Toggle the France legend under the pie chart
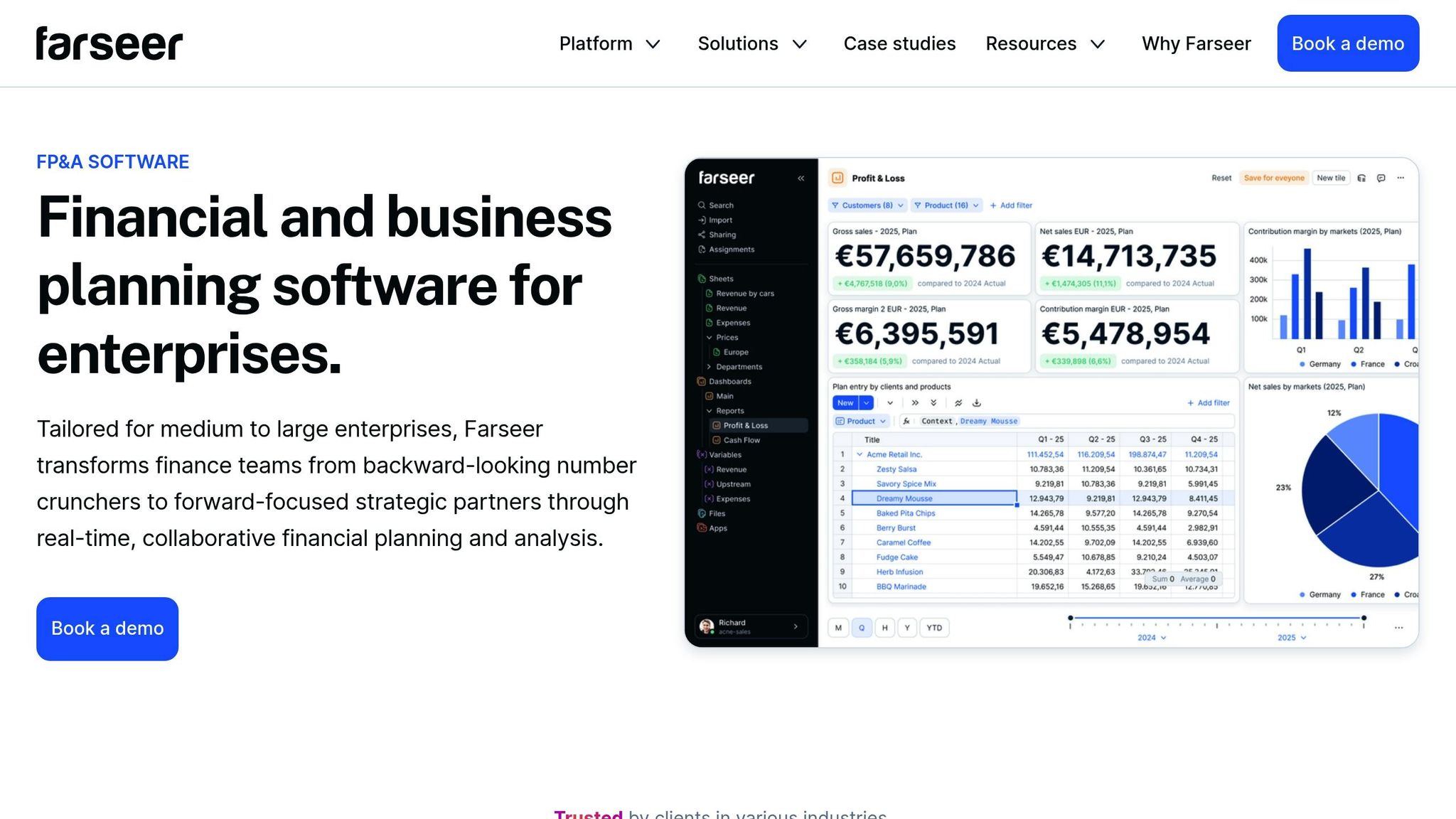Image resolution: width=1456 pixels, height=819 pixels. 1368,594
